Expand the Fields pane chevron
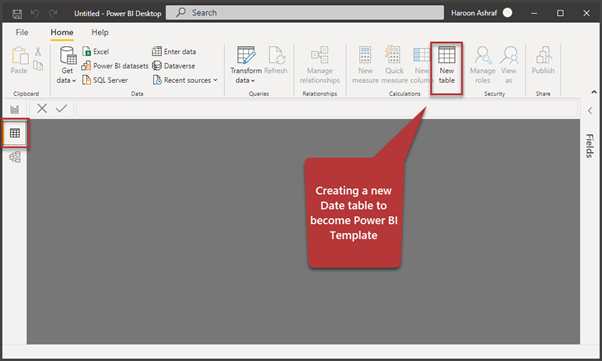Image resolution: width=602 pixels, height=361 pixels. [x=590, y=111]
